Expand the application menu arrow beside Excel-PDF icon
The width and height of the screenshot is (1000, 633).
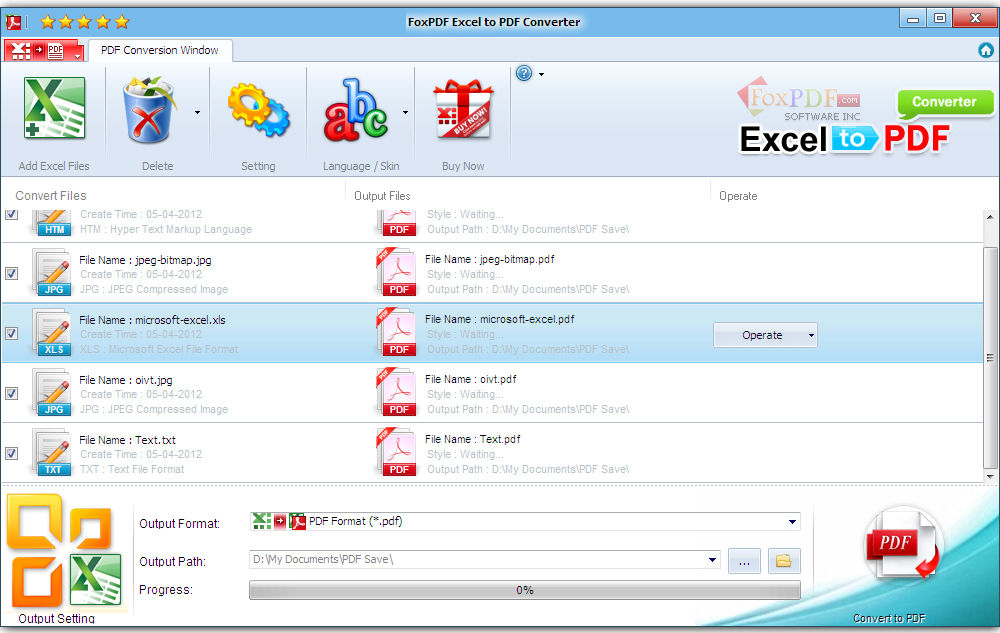[x=77, y=56]
